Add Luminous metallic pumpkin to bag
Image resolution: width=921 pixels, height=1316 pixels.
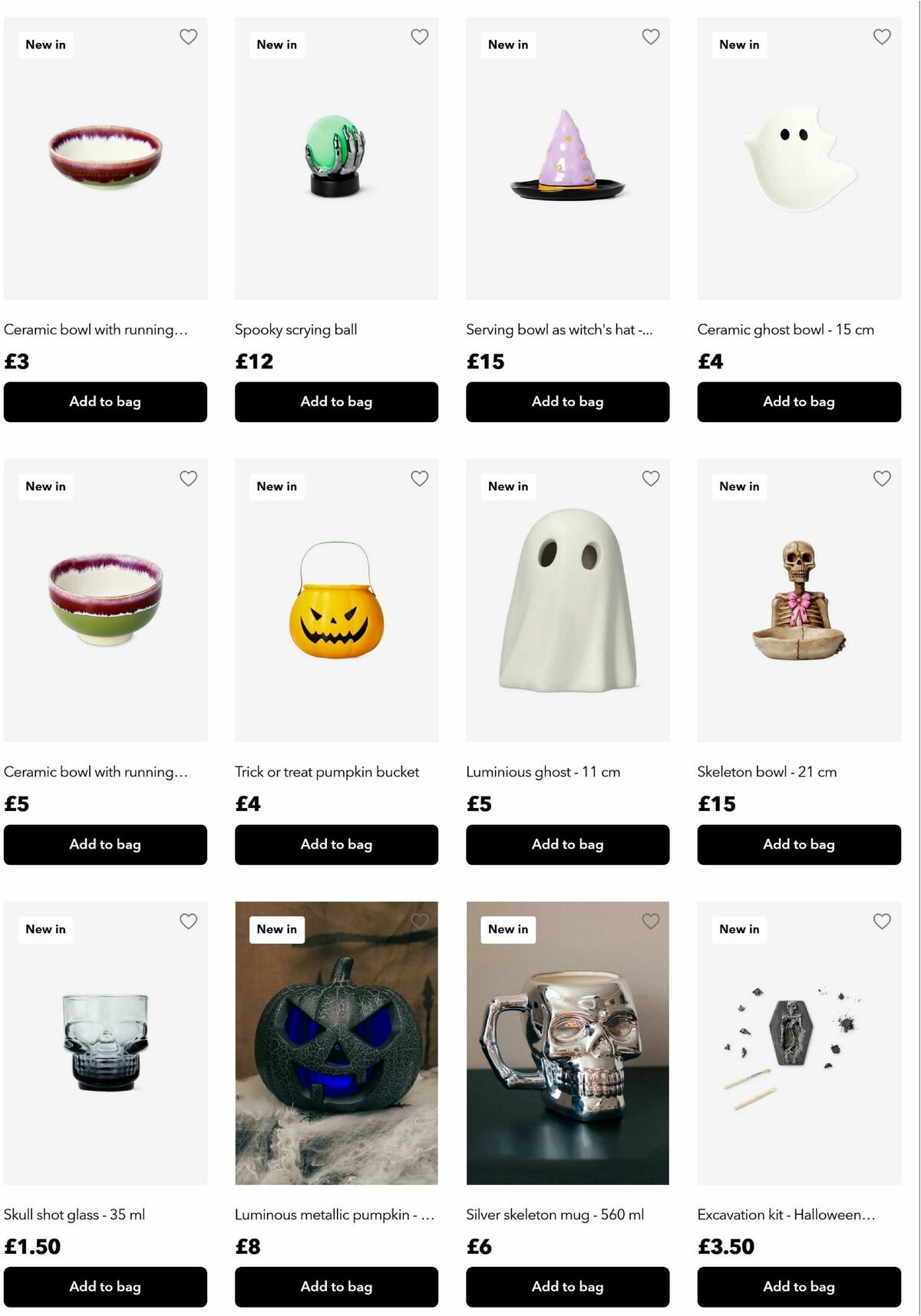coord(336,1287)
